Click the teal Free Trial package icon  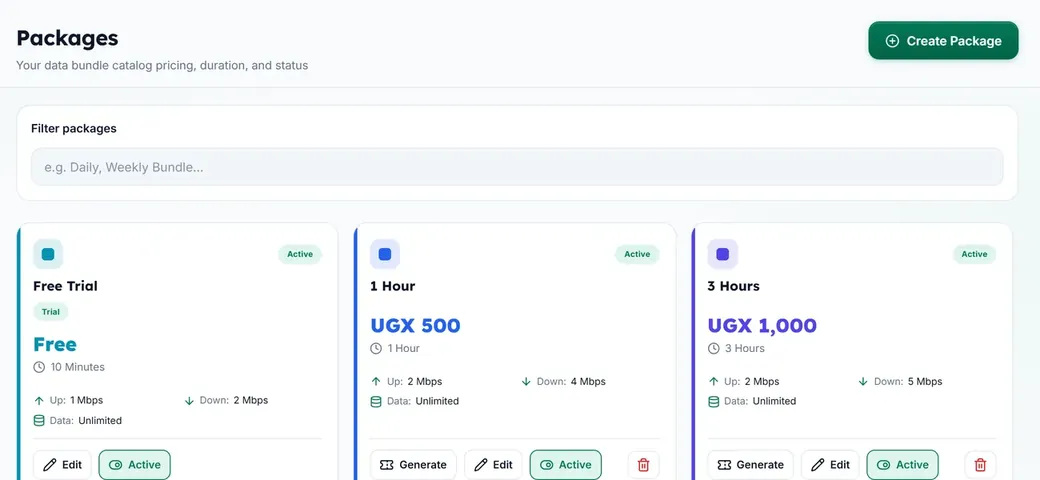(x=48, y=254)
